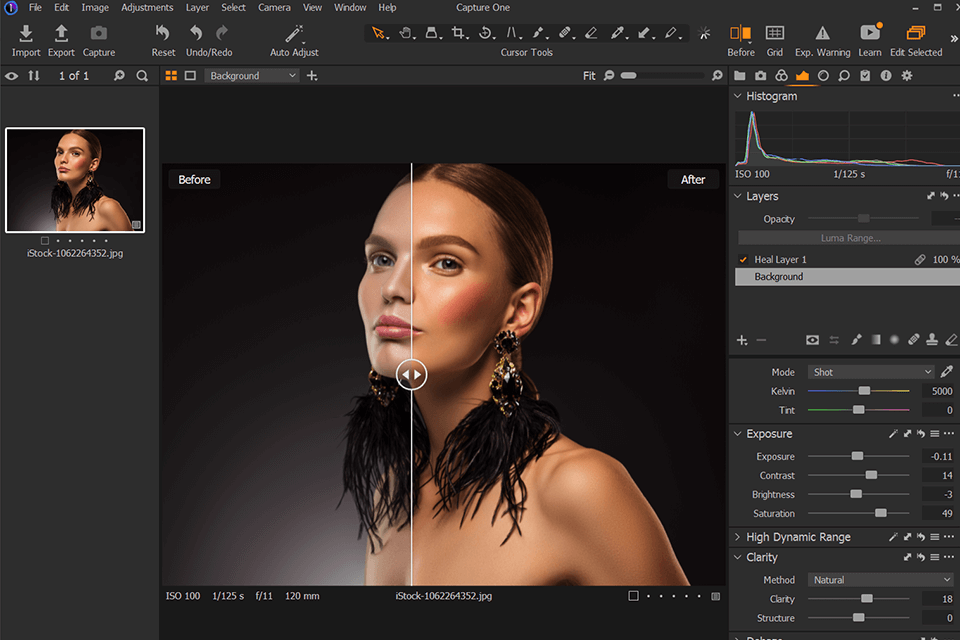Enable the Heal Layer 1 checkbox
Screen dimensions: 960x640
[x=742, y=258]
